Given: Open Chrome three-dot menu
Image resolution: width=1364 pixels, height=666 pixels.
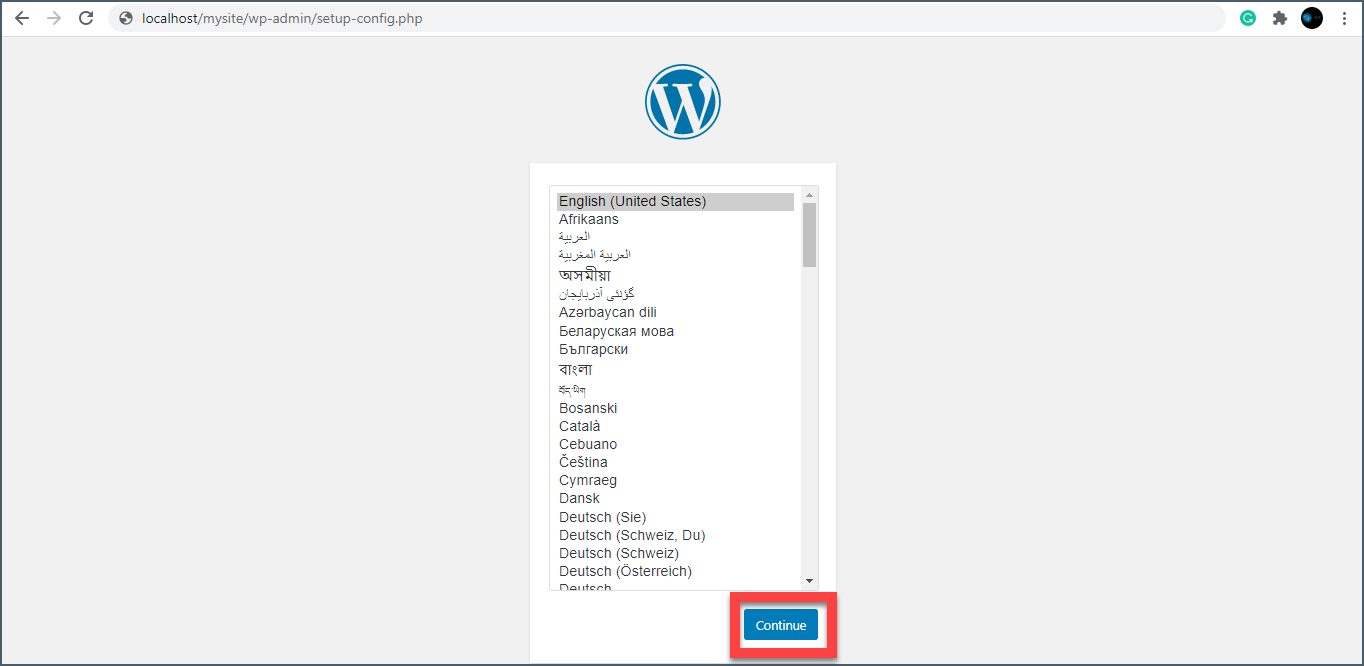Looking at the screenshot, I should [1344, 18].
